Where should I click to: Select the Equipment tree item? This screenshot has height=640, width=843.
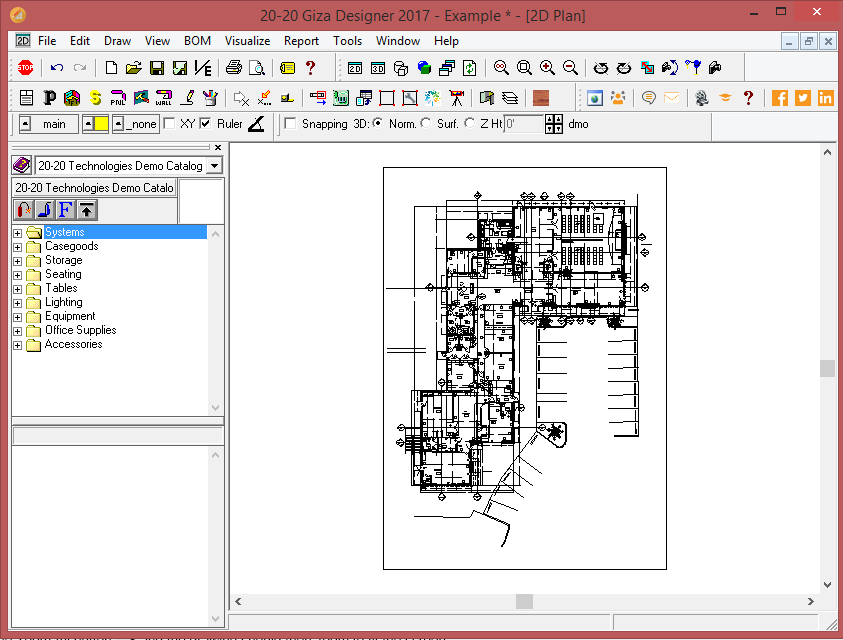tap(70, 316)
